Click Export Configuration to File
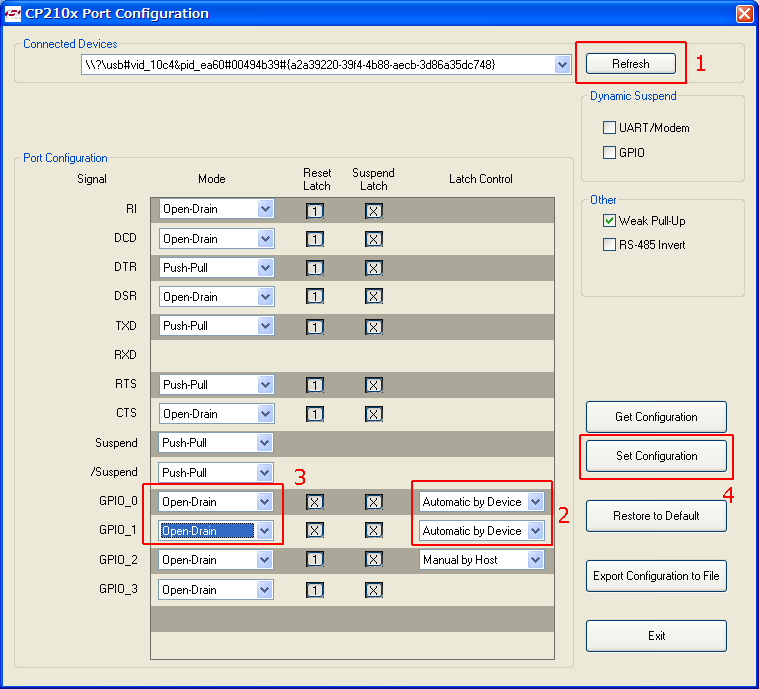Viewport: 759px width, 689px height. 656,576
